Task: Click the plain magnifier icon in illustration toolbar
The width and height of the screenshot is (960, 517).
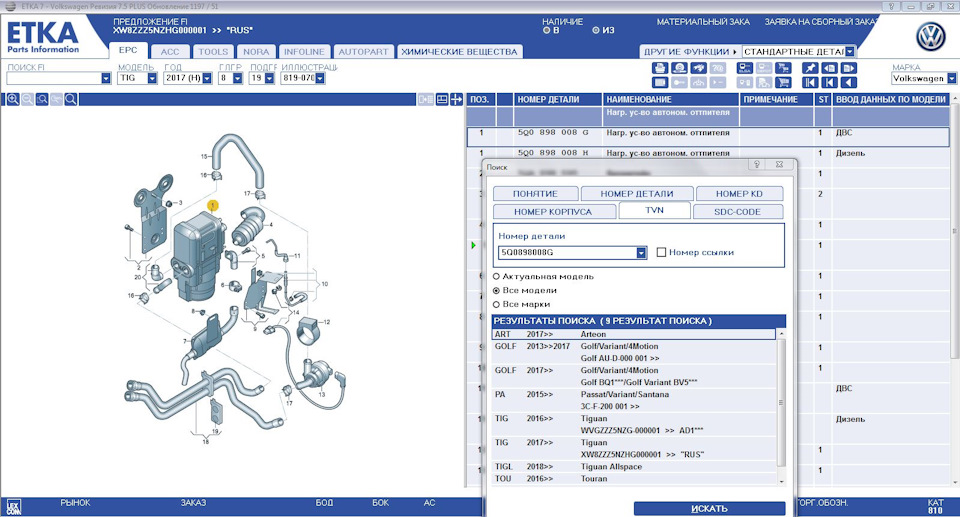Action: coord(71,99)
